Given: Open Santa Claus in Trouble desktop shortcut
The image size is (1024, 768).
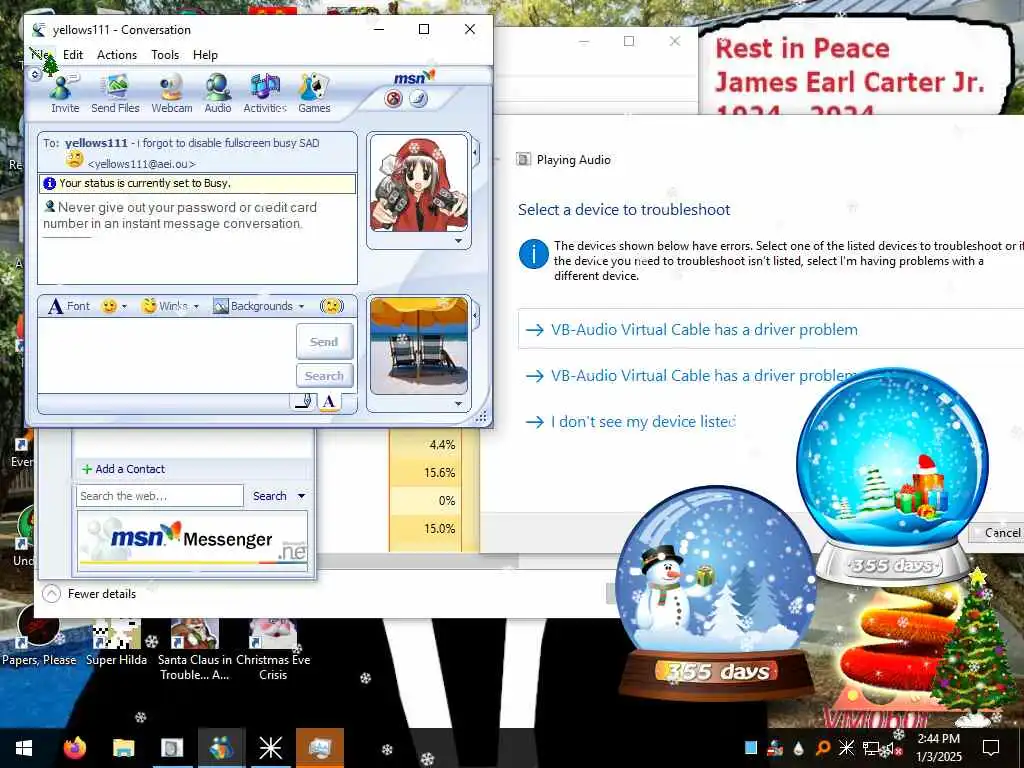Looking at the screenshot, I should pyautogui.click(x=195, y=650).
